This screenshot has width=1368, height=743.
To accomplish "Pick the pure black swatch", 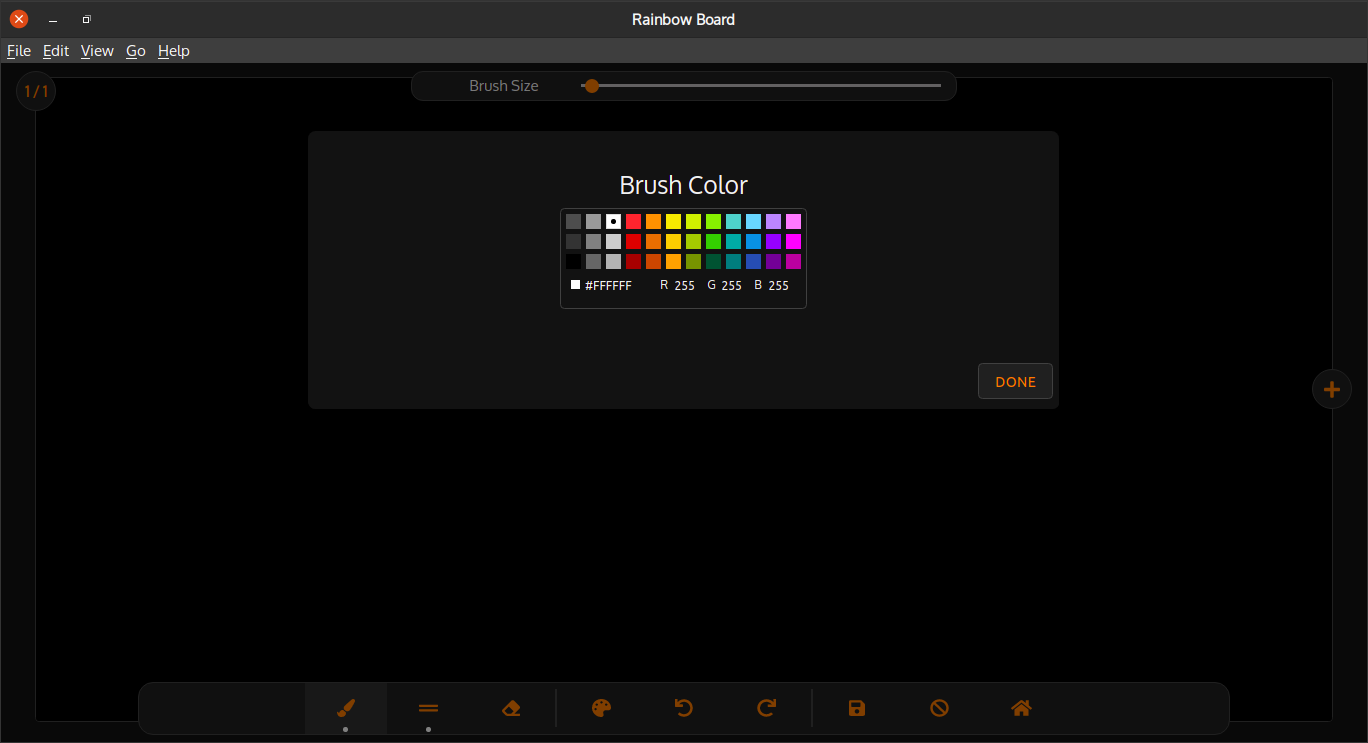I will pyautogui.click(x=573, y=262).
